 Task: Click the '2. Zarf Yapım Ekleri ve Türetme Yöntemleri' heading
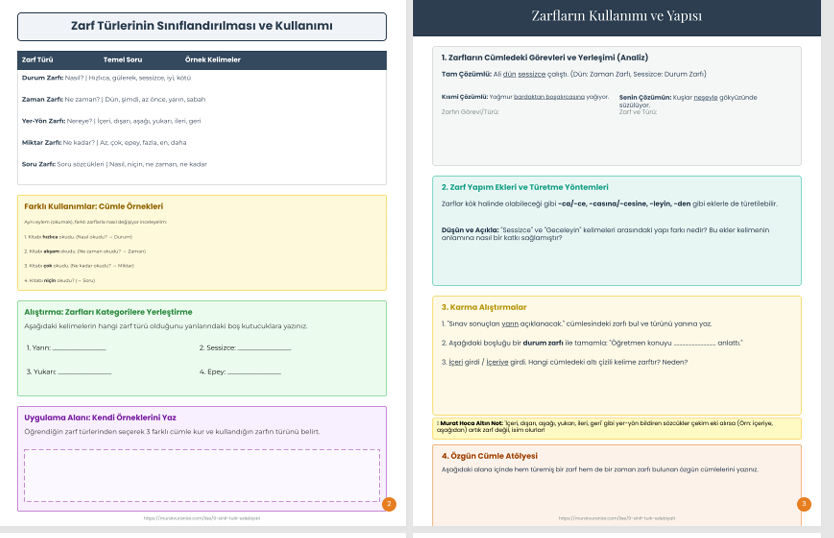click(525, 187)
